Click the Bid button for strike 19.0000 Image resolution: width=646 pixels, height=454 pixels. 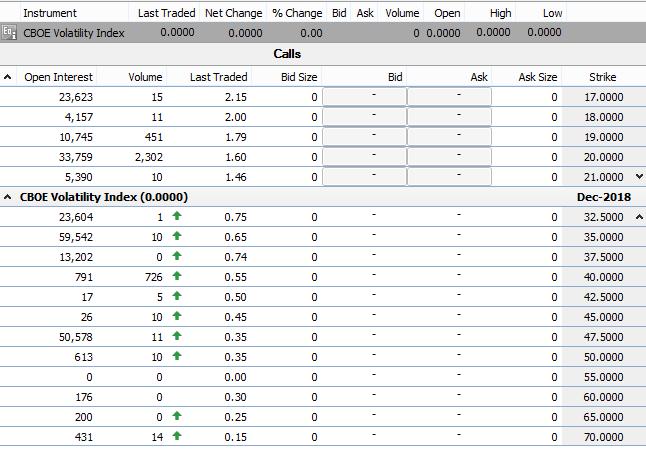(365, 137)
